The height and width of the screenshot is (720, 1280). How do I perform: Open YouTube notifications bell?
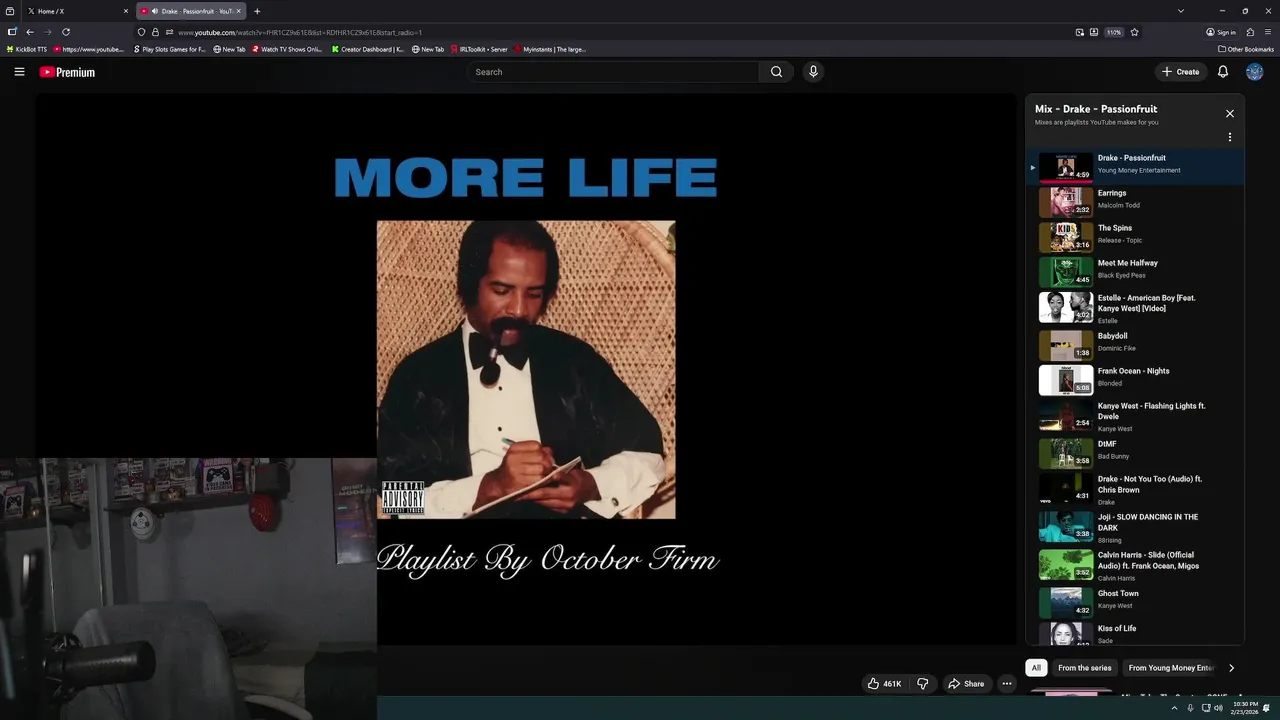(1223, 72)
